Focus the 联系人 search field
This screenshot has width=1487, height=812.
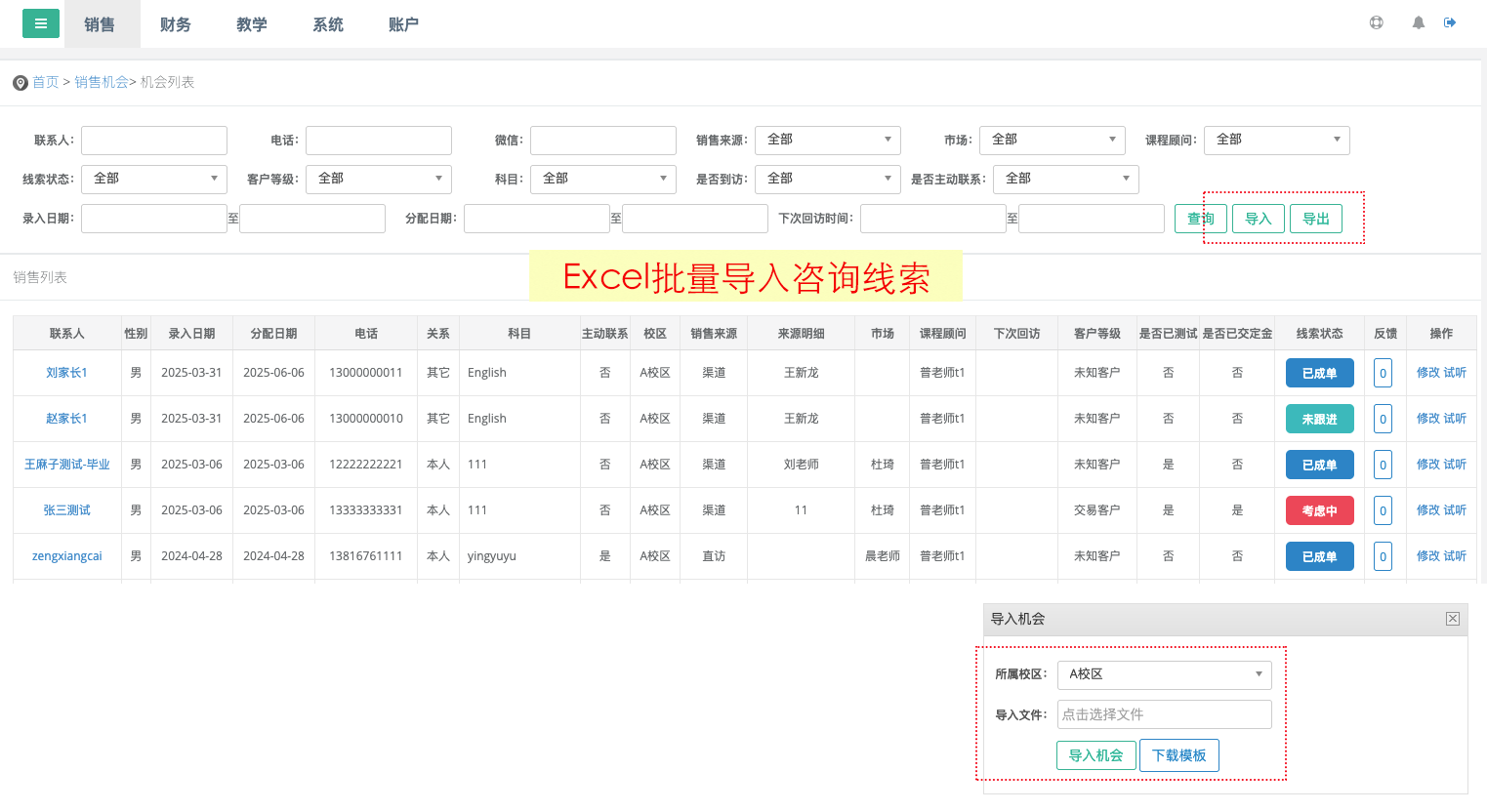point(154,141)
